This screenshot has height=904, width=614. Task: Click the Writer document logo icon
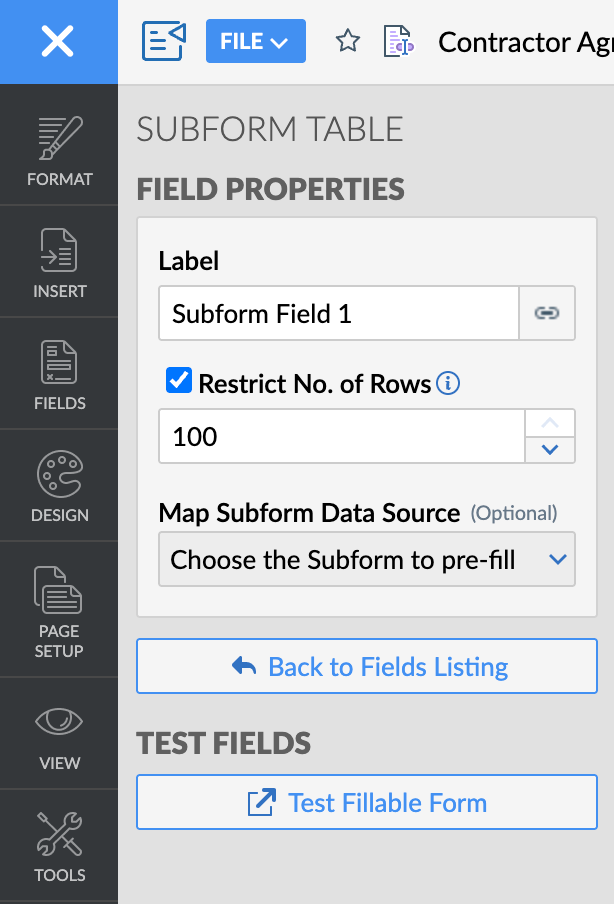pos(164,41)
